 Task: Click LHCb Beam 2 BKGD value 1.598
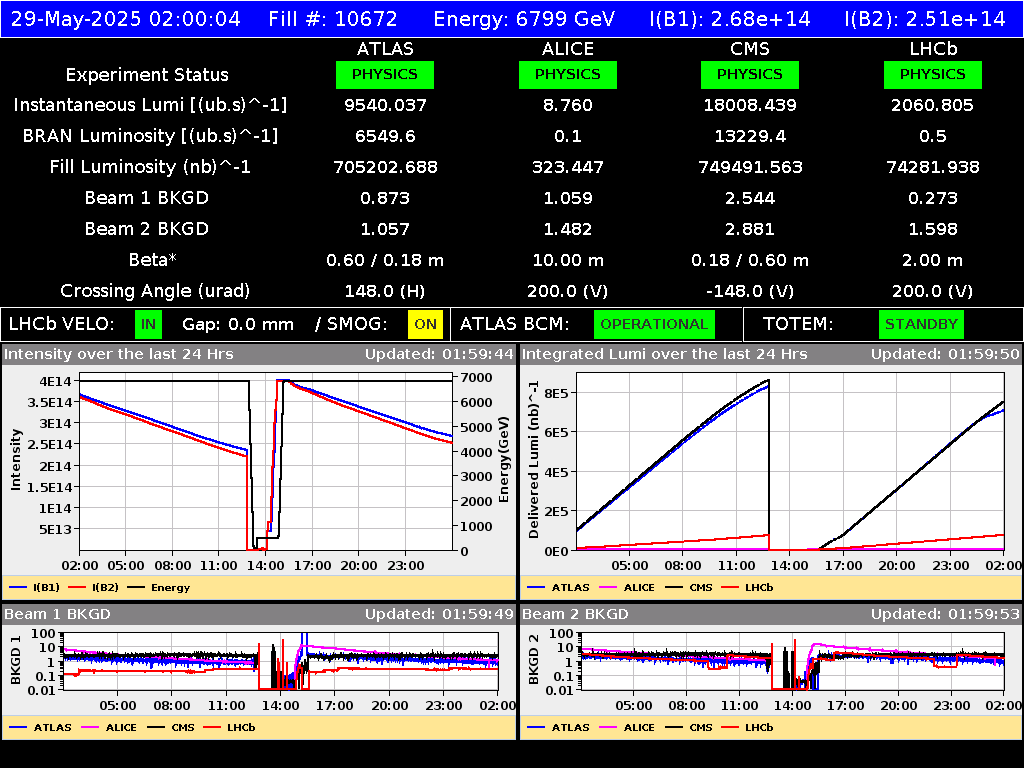click(933, 229)
